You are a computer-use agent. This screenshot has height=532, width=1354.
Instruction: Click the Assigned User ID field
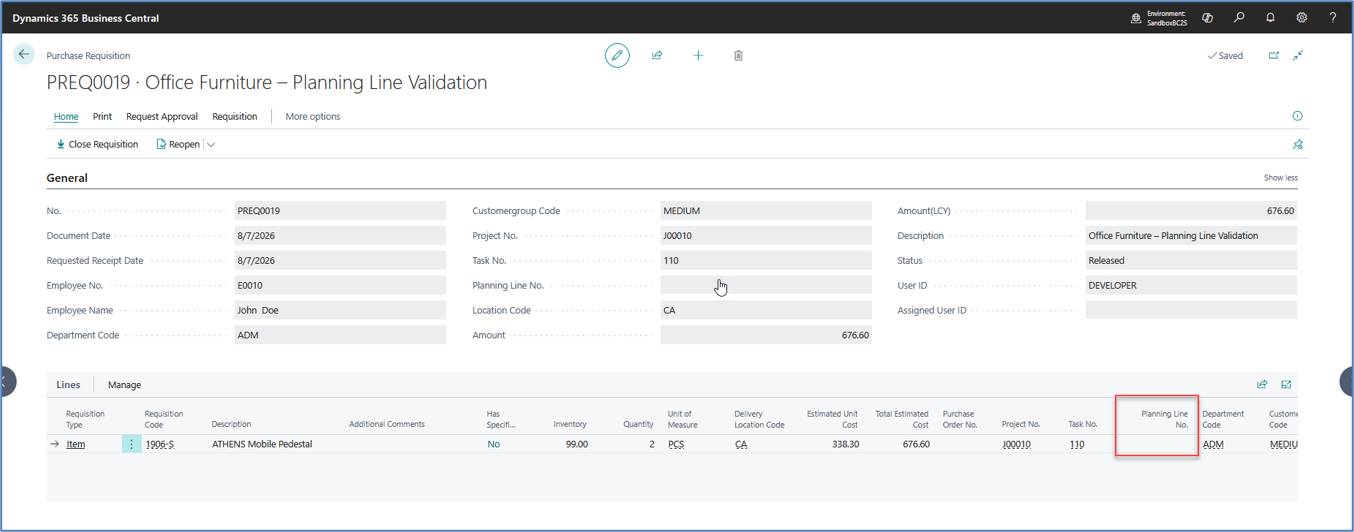click(x=1191, y=310)
